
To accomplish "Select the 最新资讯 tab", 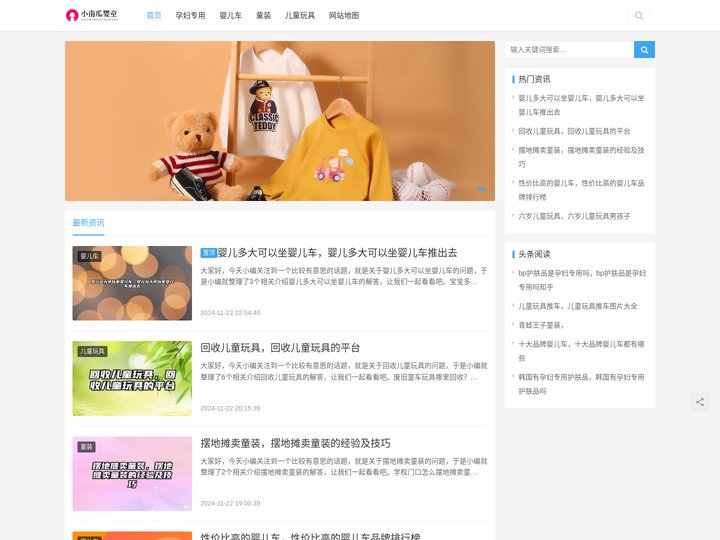I will click(x=88, y=223).
